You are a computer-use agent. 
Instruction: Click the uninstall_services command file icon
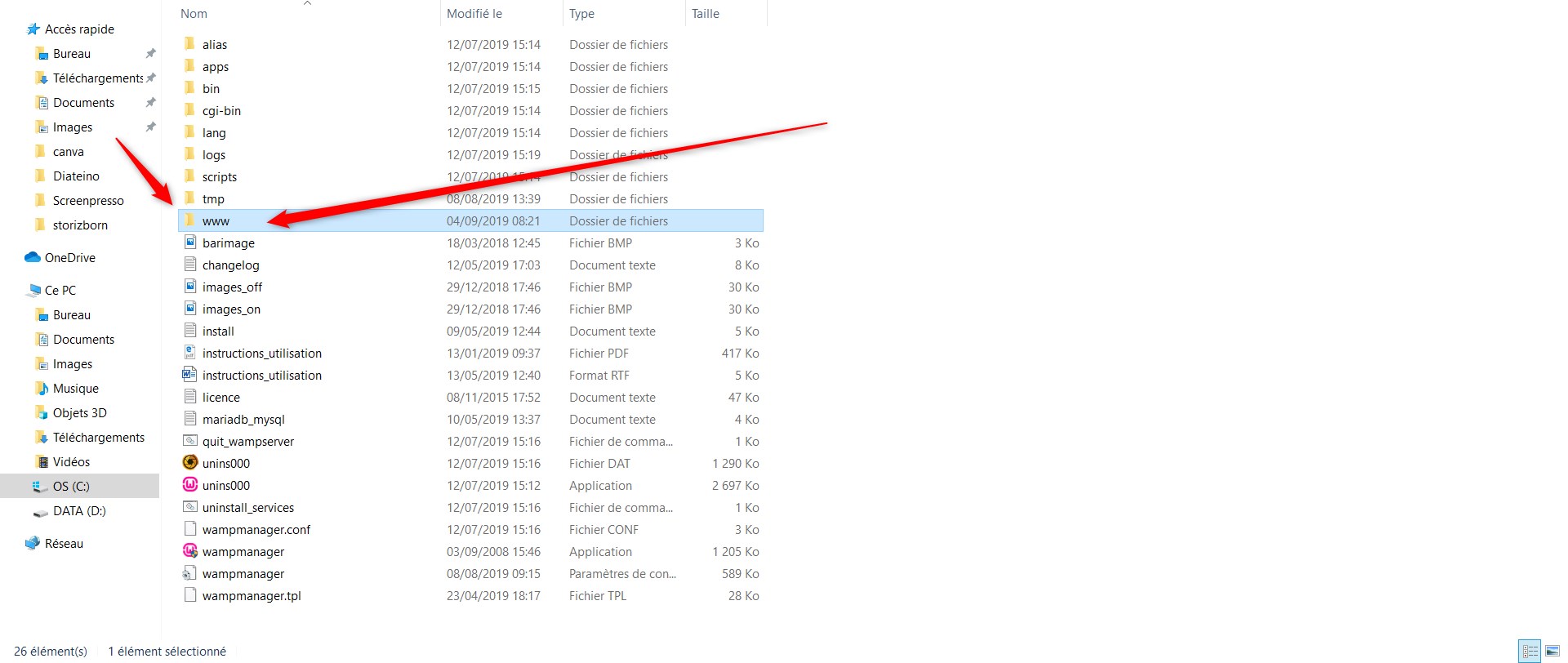tap(189, 507)
